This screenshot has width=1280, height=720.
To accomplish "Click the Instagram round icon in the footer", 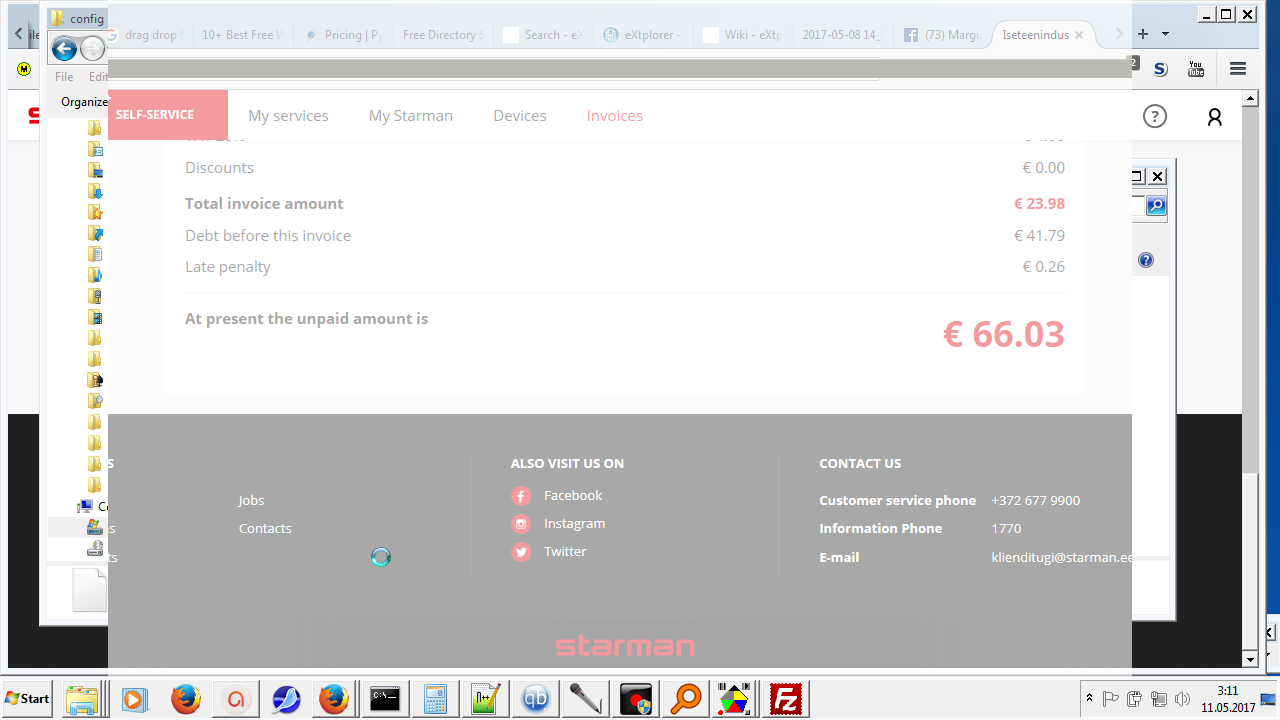I will 521,524.
